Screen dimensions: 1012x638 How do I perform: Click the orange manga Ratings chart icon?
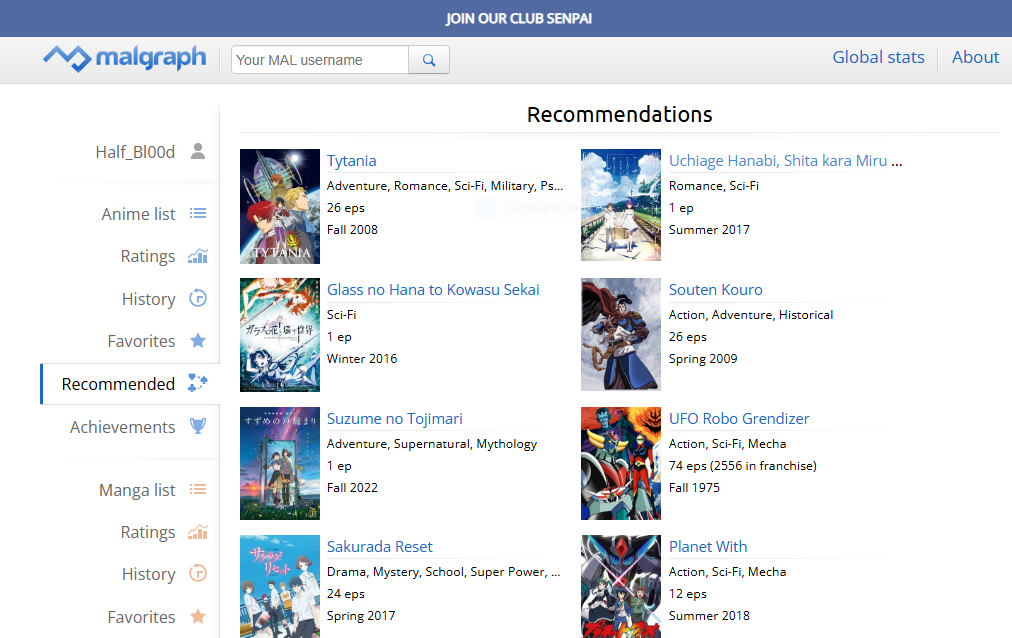tap(198, 532)
